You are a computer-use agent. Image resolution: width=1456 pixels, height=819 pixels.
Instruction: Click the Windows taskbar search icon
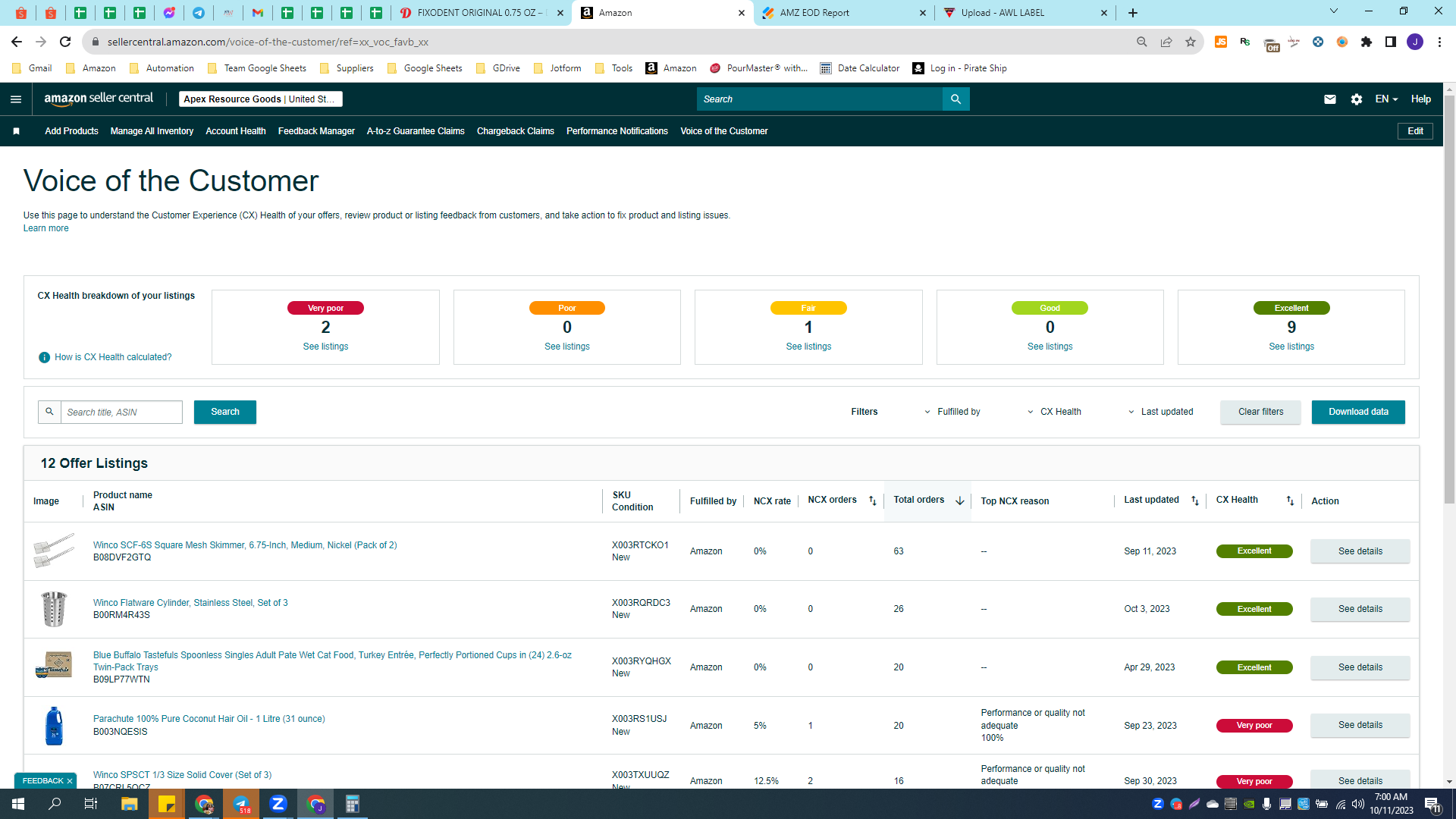[55, 804]
